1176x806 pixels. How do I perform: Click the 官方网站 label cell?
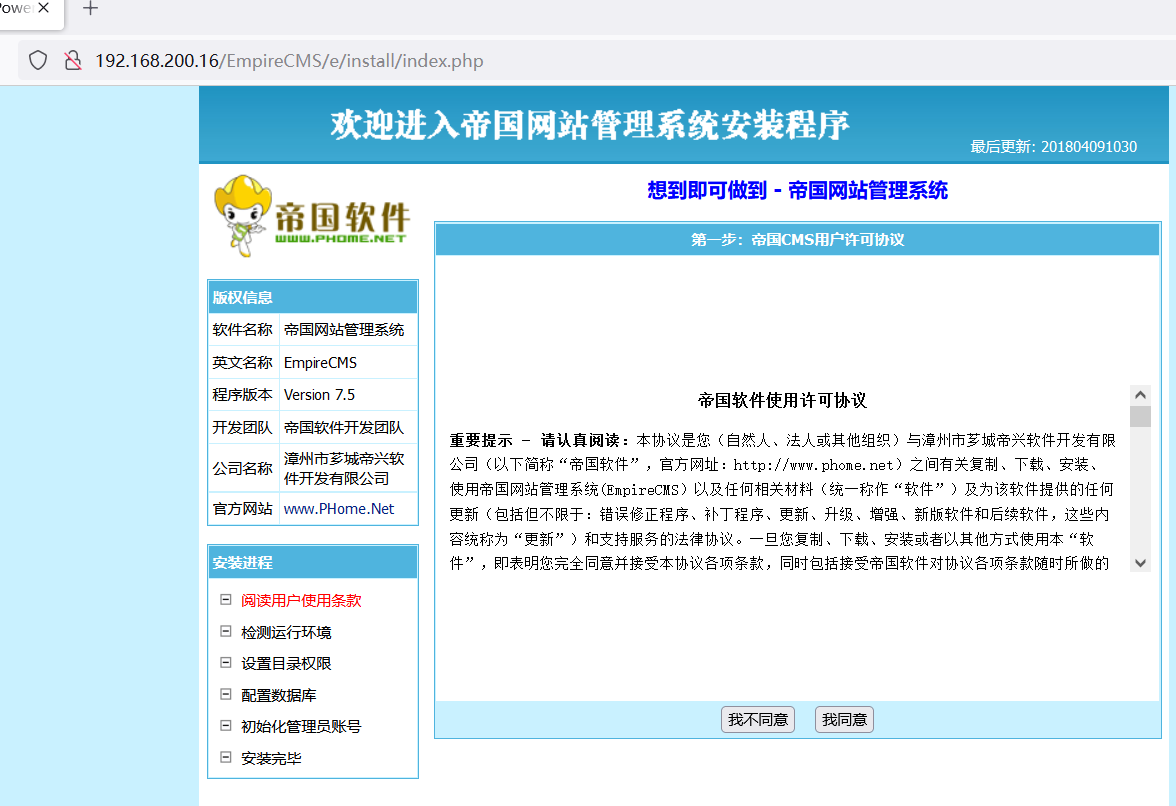(x=243, y=508)
